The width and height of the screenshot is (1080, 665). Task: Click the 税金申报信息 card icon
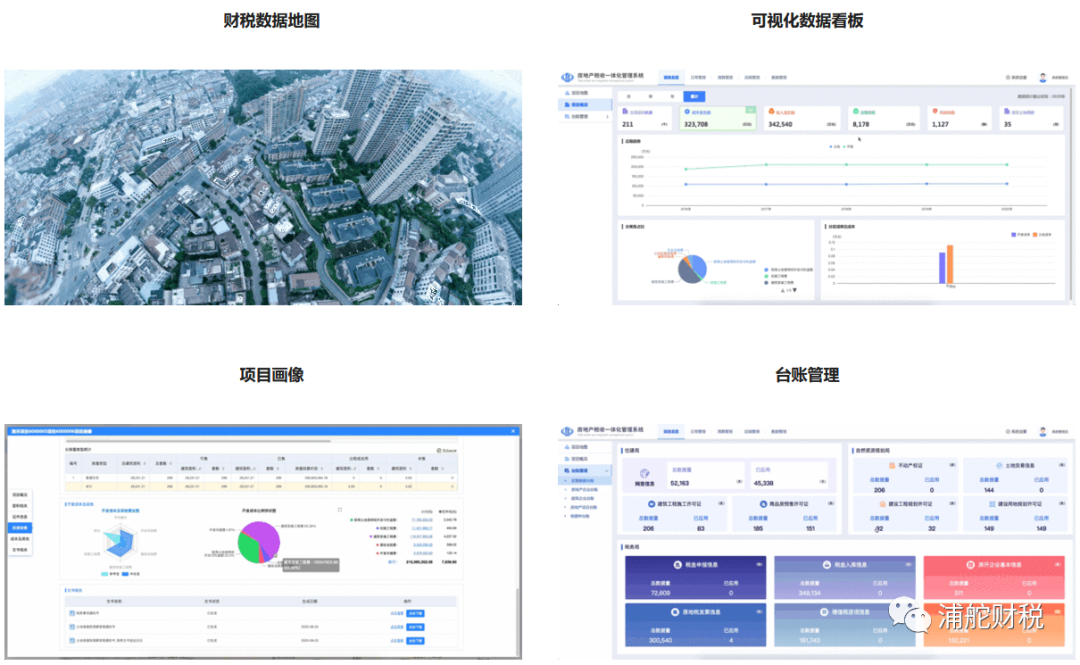678,564
